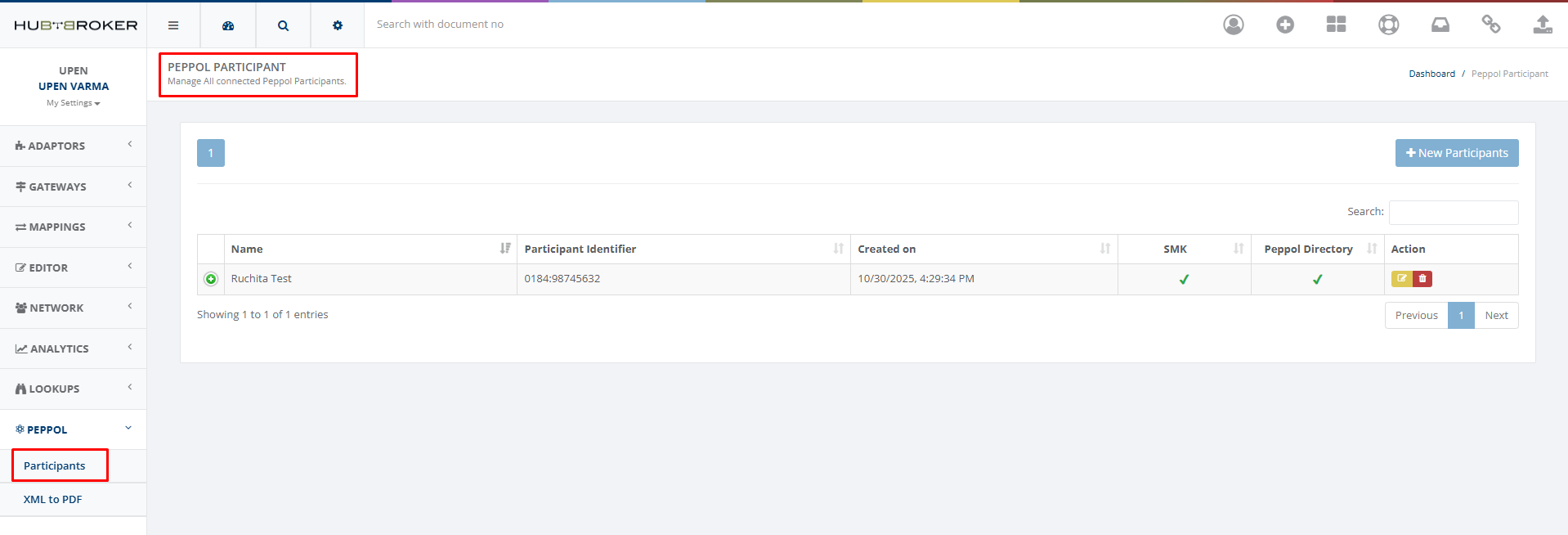
Task: Toggle the hamburger sidebar menu
Action: click(x=173, y=25)
